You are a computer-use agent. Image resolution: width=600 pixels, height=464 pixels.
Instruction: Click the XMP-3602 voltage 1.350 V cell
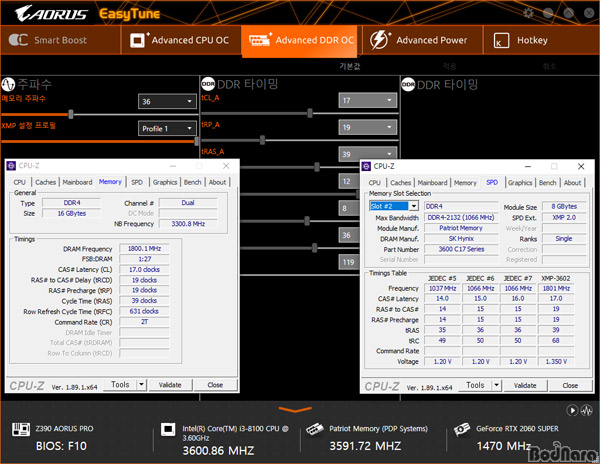(x=556, y=361)
